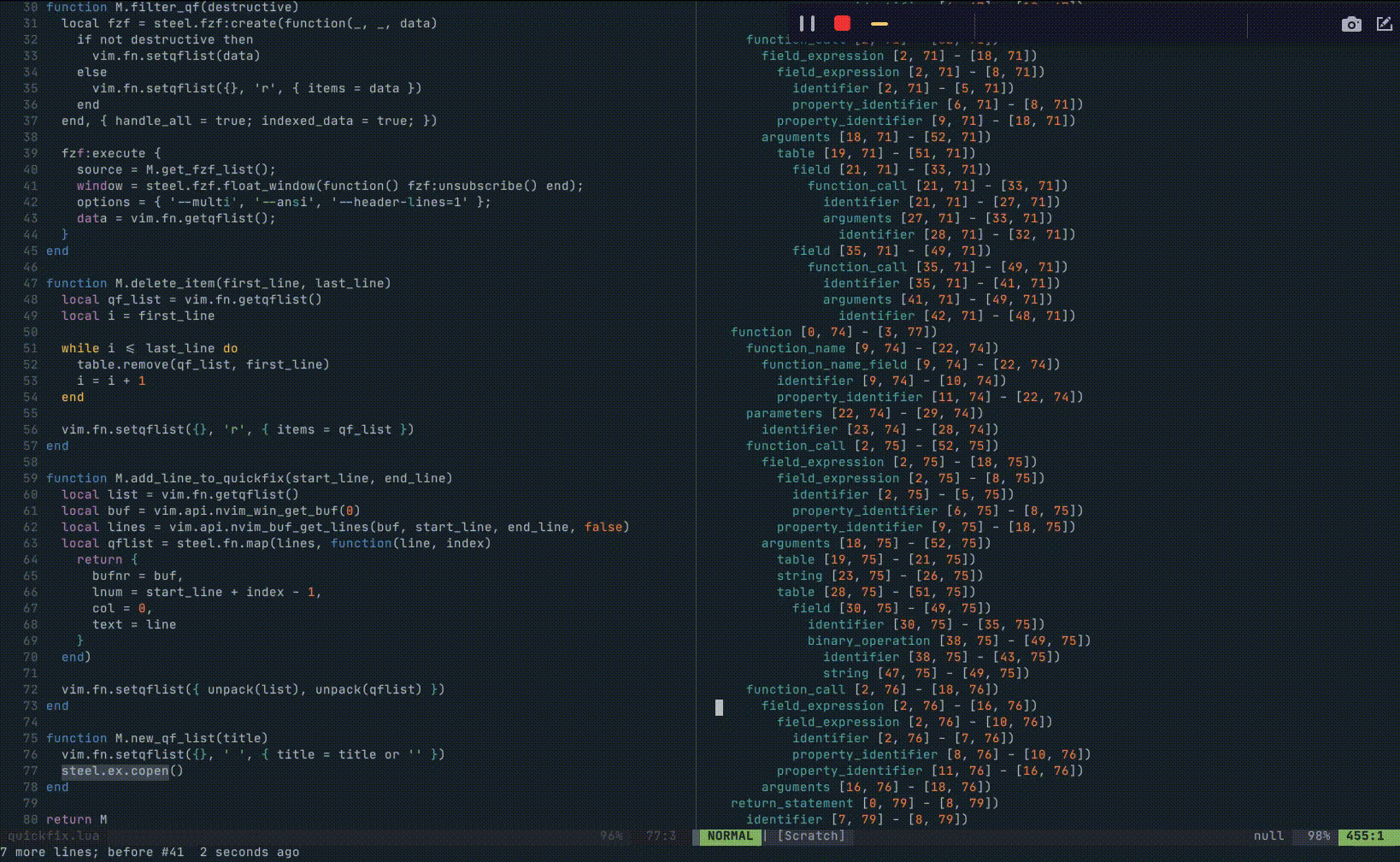Click the 'if not destructive then' line
Screen dimensions: 1400x862
pyautogui.click(x=165, y=39)
